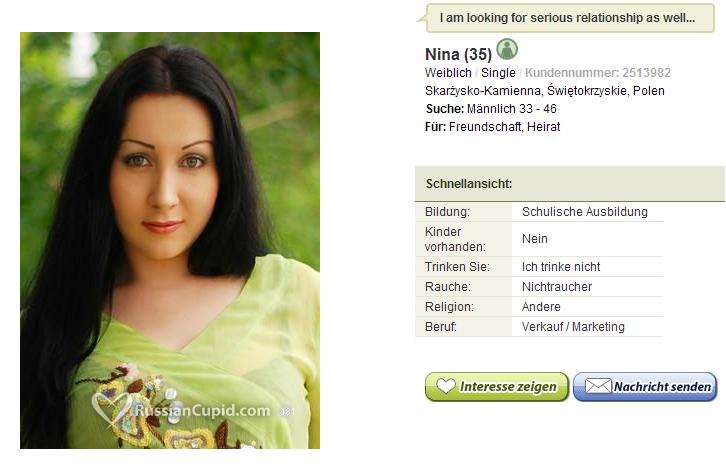Click the envelope icon on Nachricht senden
Screen dimensions: 726x470
coord(598,386)
